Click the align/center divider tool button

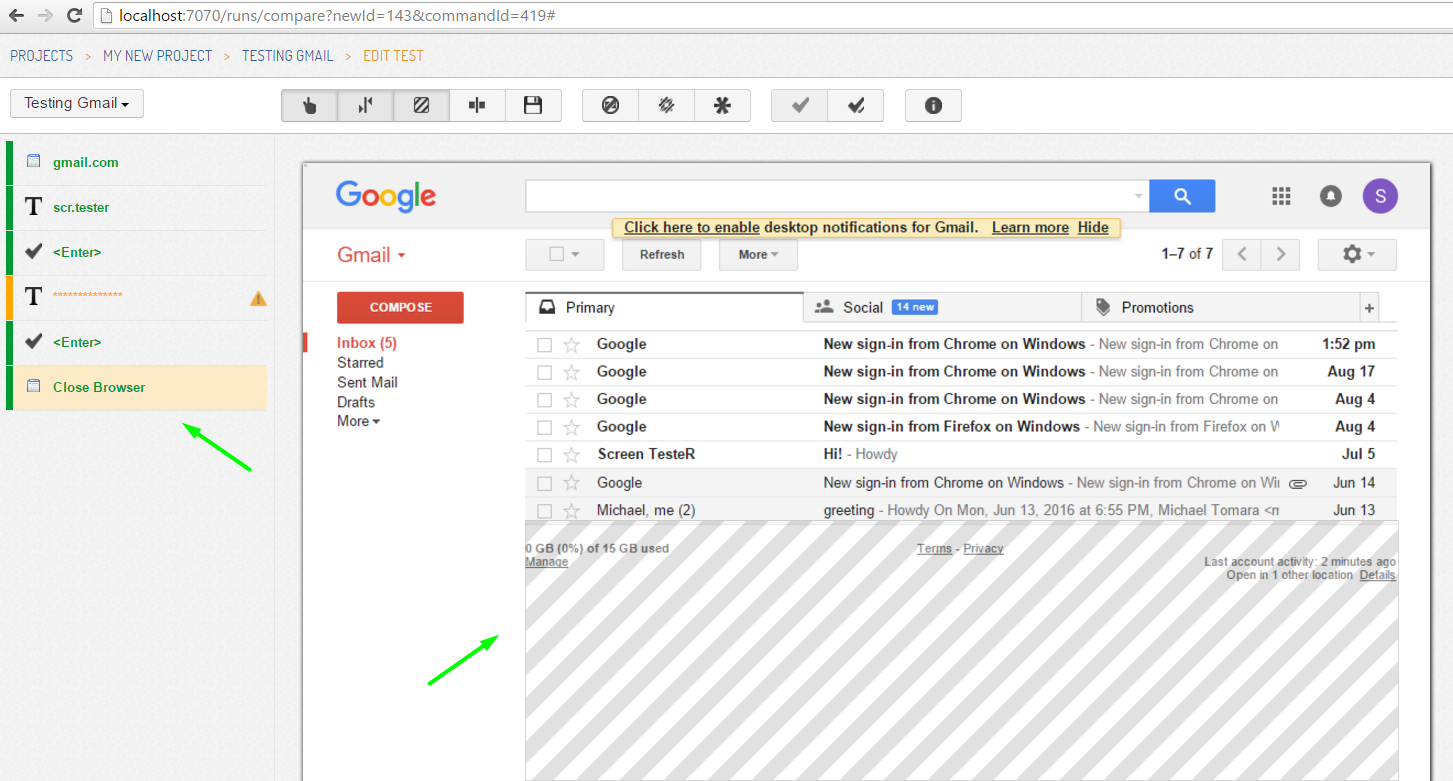coord(477,106)
